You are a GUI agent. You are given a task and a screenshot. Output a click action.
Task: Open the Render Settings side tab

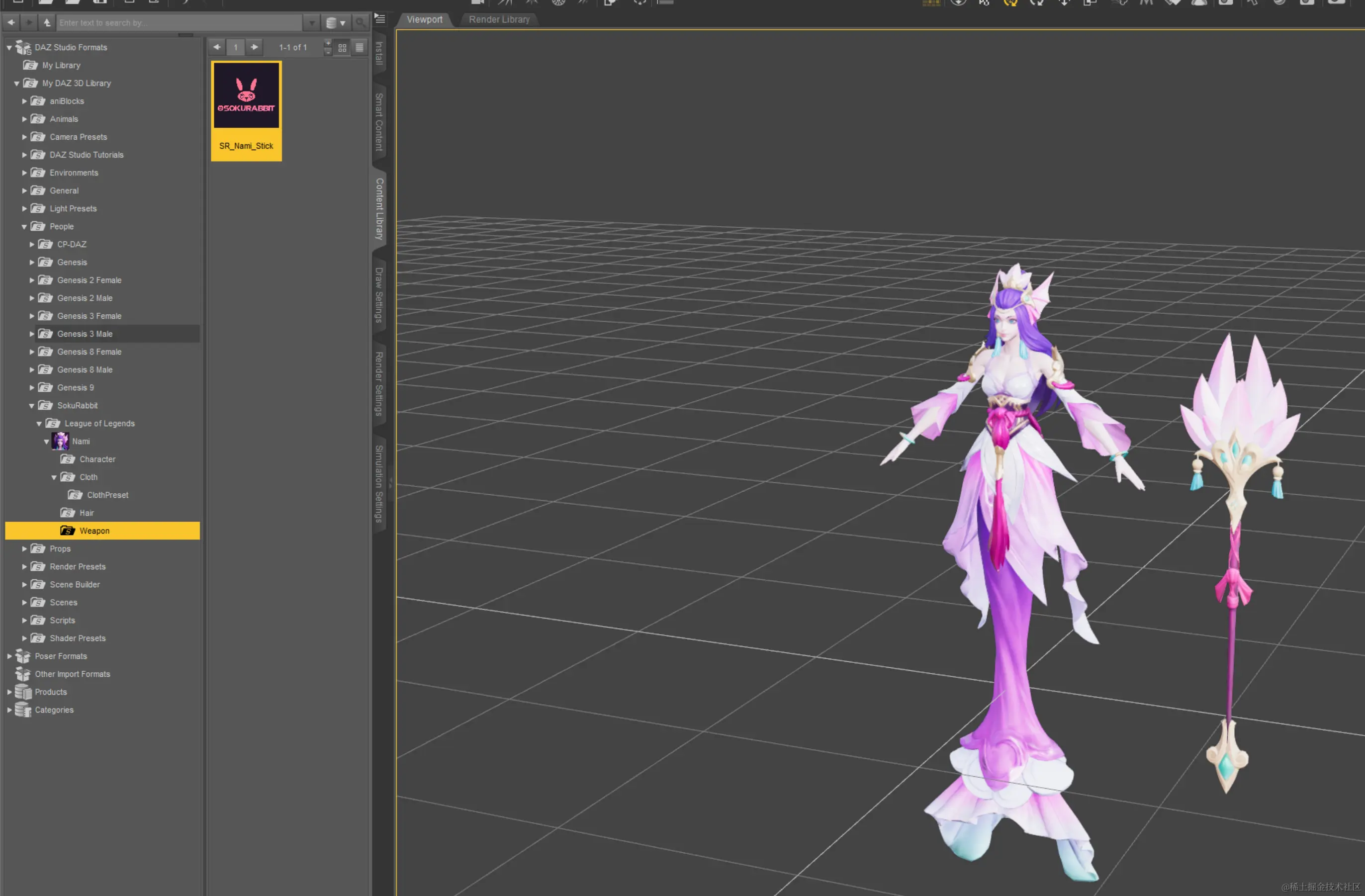coord(379,383)
